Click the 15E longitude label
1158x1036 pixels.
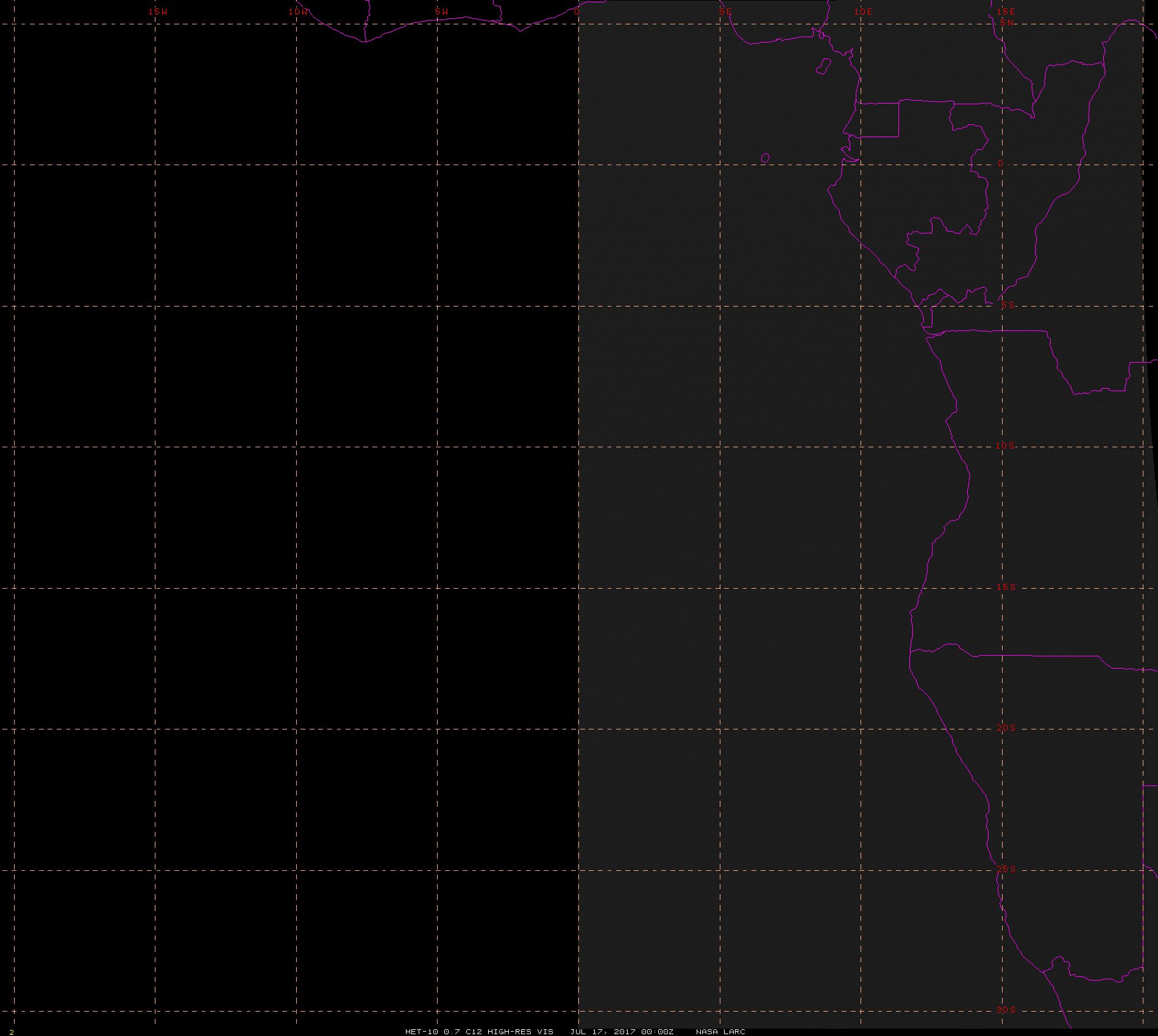pos(1006,12)
